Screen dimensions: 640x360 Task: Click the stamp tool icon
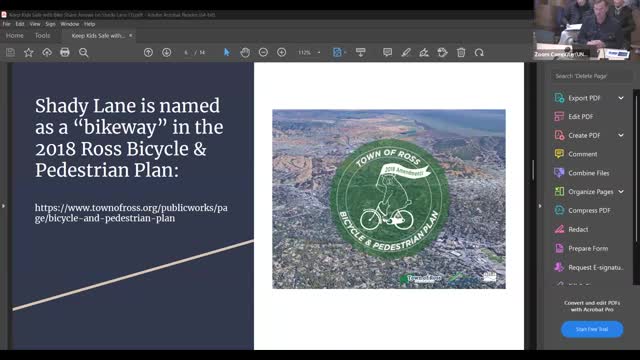pyautogui.click(x=442, y=52)
